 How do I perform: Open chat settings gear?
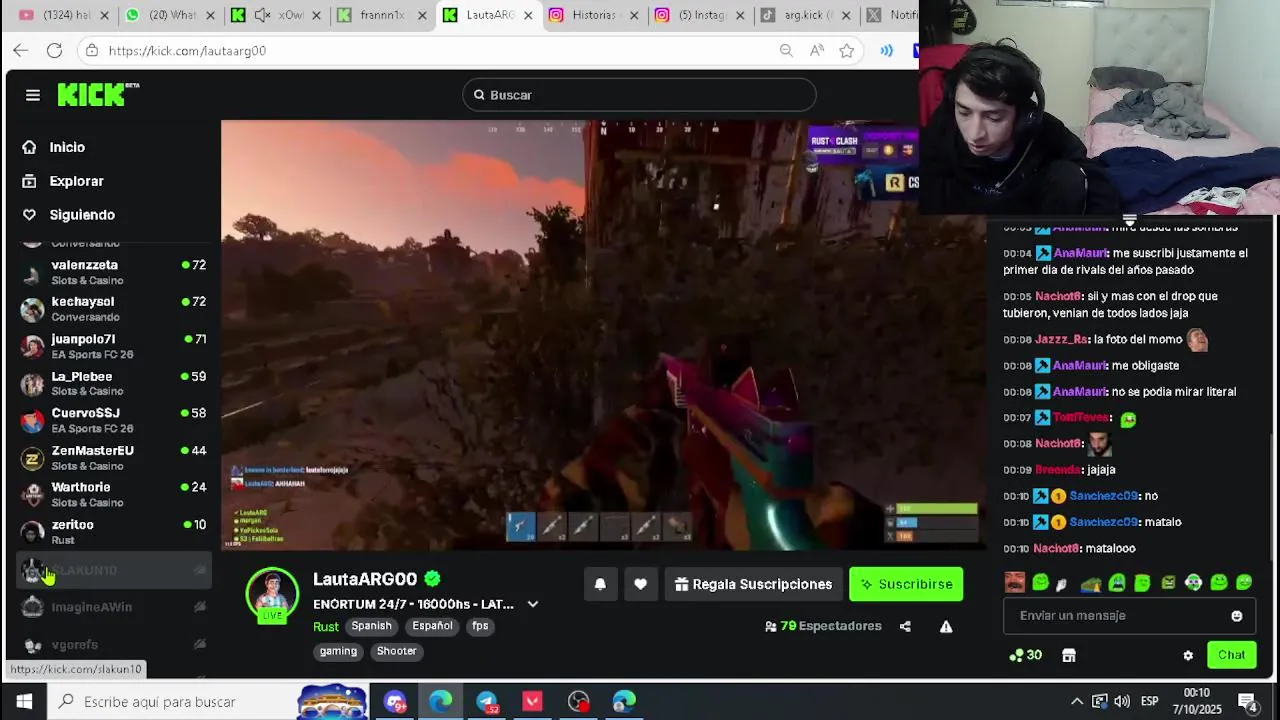(1188, 655)
